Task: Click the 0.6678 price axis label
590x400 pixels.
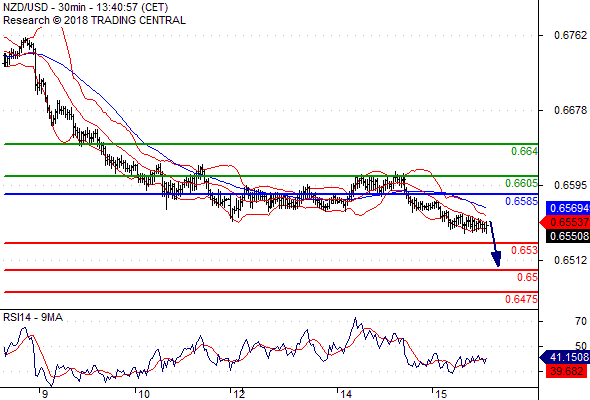Action: point(570,110)
